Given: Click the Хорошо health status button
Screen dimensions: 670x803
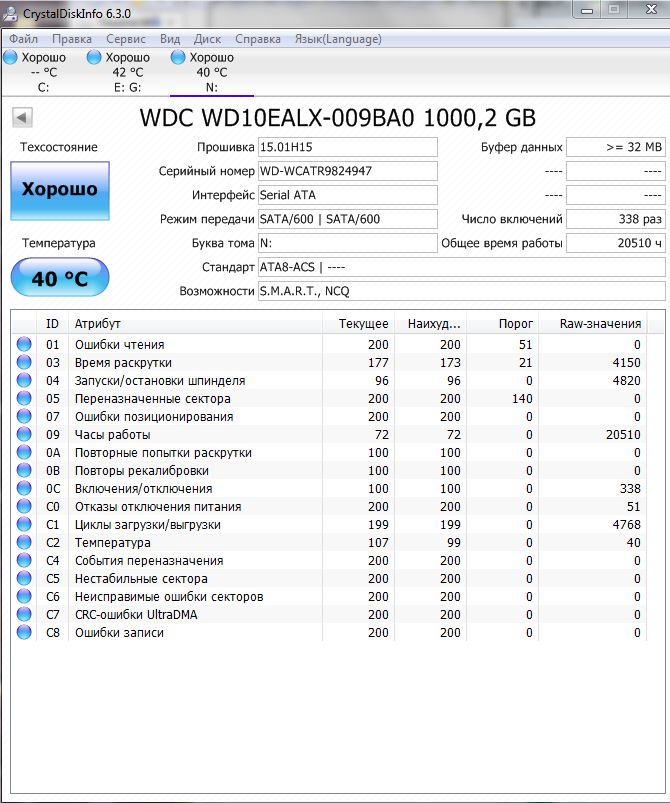Looking at the screenshot, I should click(60, 191).
